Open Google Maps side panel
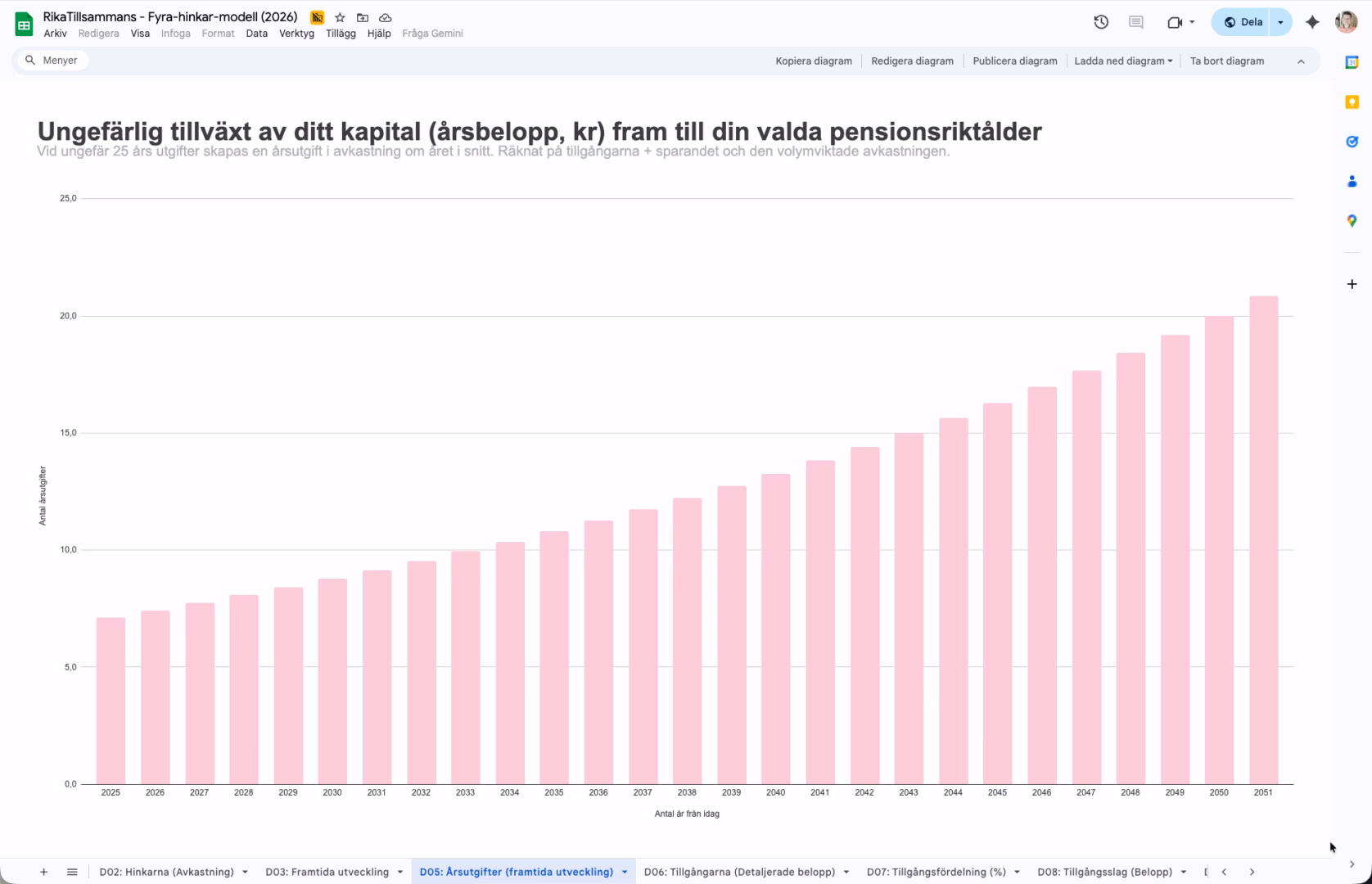1372x884 pixels. pyautogui.click(x=1352, y=220)
